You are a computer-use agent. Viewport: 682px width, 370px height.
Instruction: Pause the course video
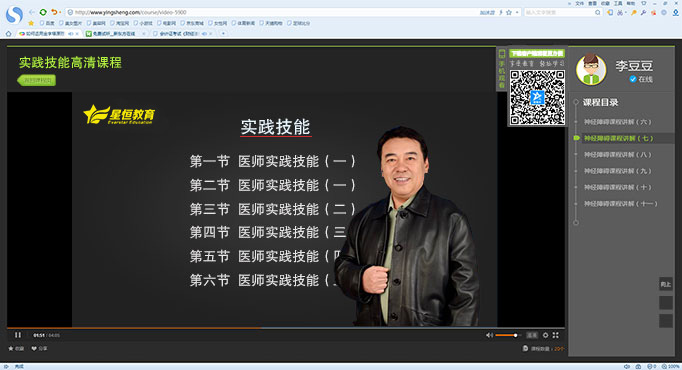(x=18, y=335)
